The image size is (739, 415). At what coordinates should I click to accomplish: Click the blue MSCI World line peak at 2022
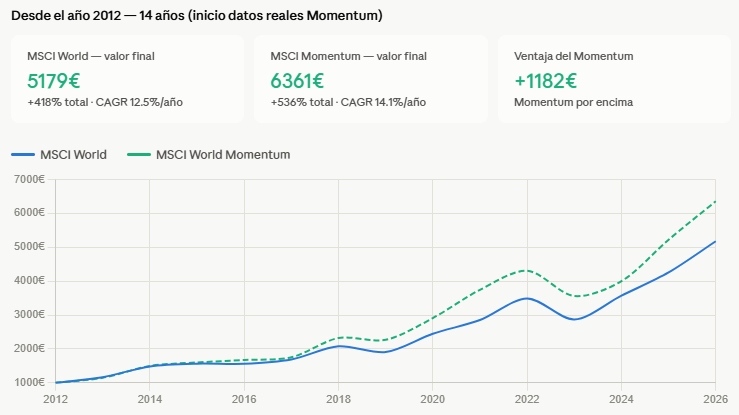527,299
